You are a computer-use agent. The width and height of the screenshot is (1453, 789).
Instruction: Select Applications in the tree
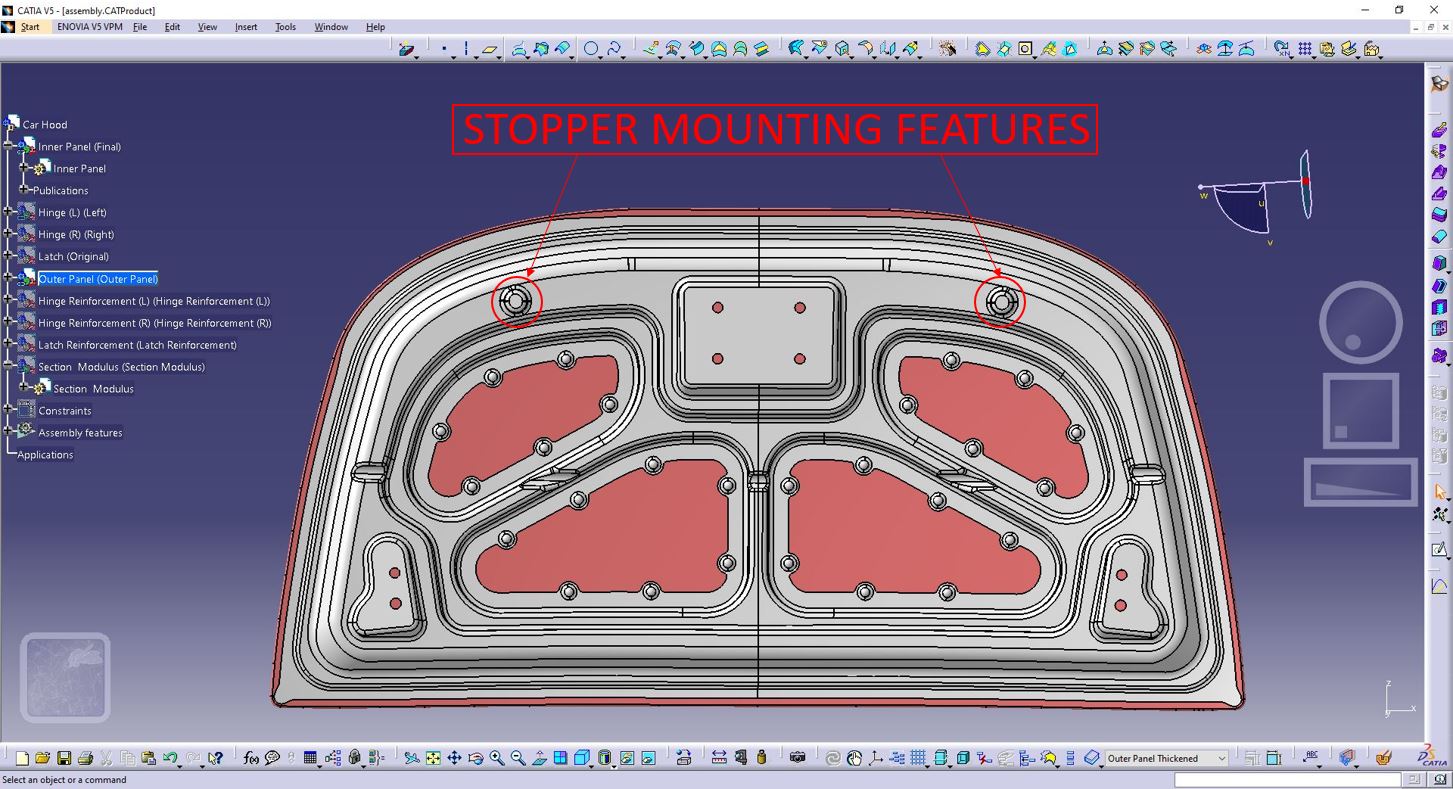[45, 455]
